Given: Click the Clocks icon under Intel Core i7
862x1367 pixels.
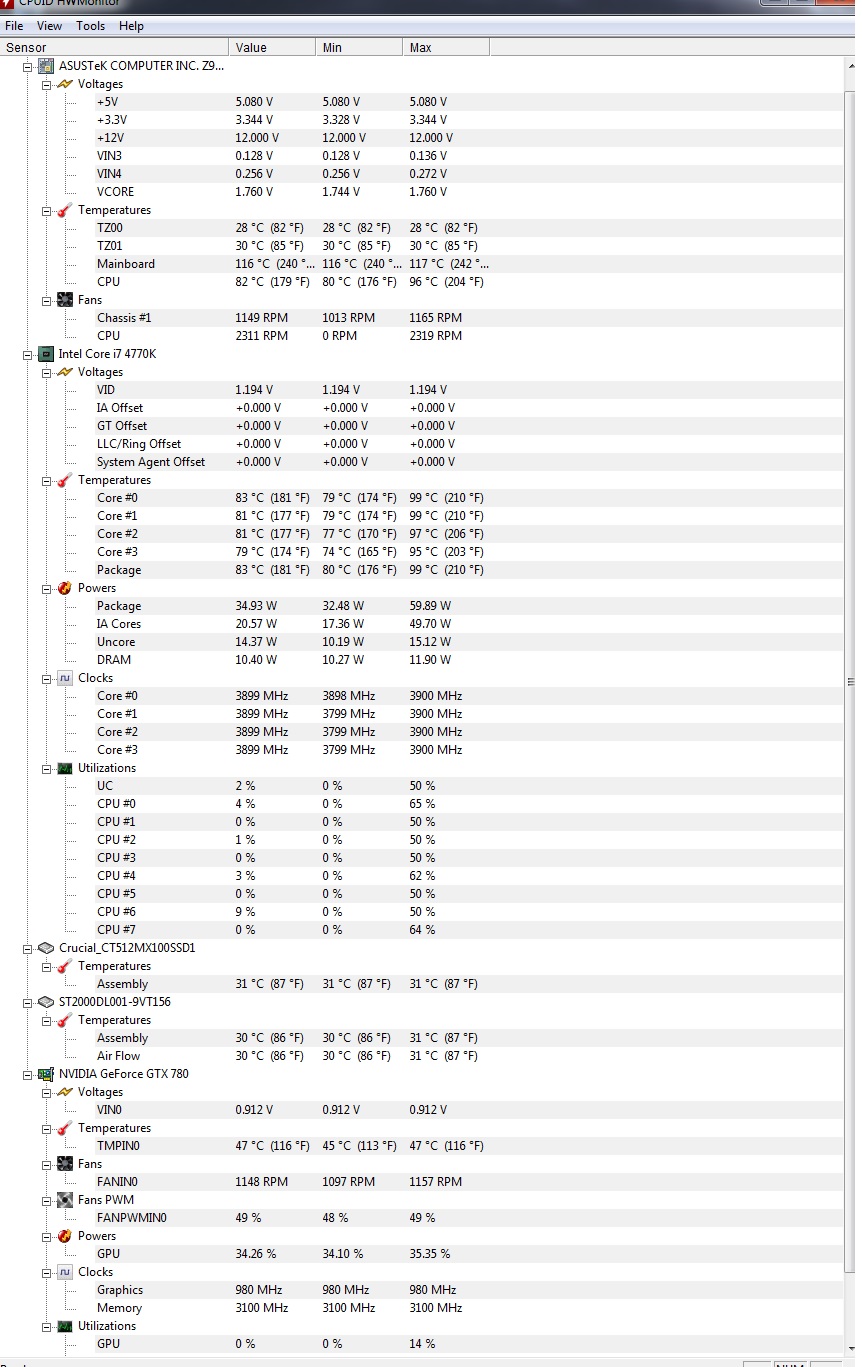Looking at the screenshot, I should coord(65,678).
